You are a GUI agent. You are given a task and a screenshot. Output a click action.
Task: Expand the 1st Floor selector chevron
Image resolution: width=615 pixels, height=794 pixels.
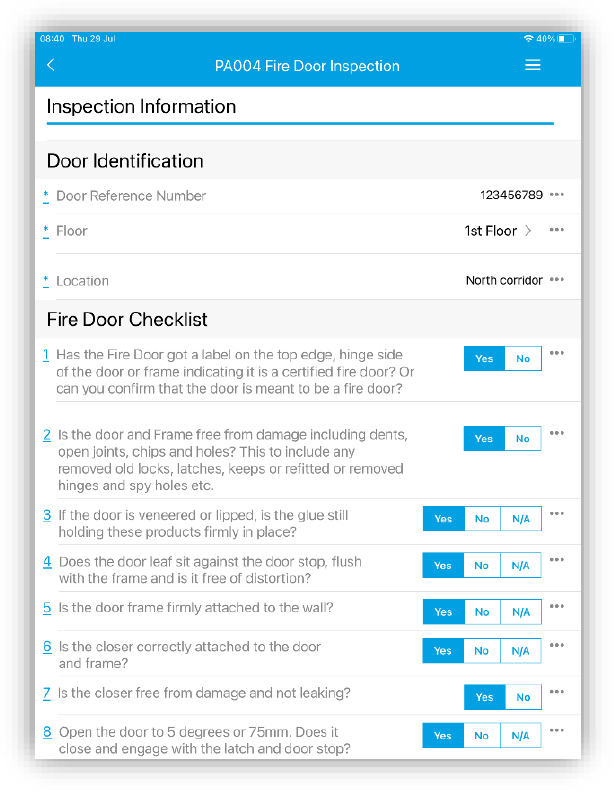[528, 231]
